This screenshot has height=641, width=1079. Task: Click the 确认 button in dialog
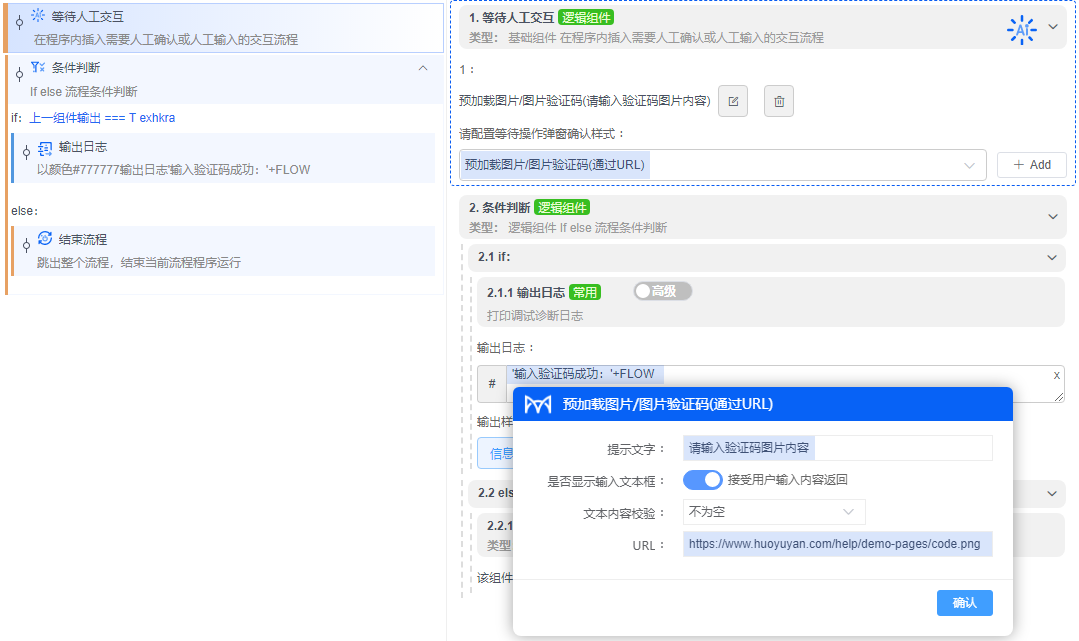[x=964, y=603]
